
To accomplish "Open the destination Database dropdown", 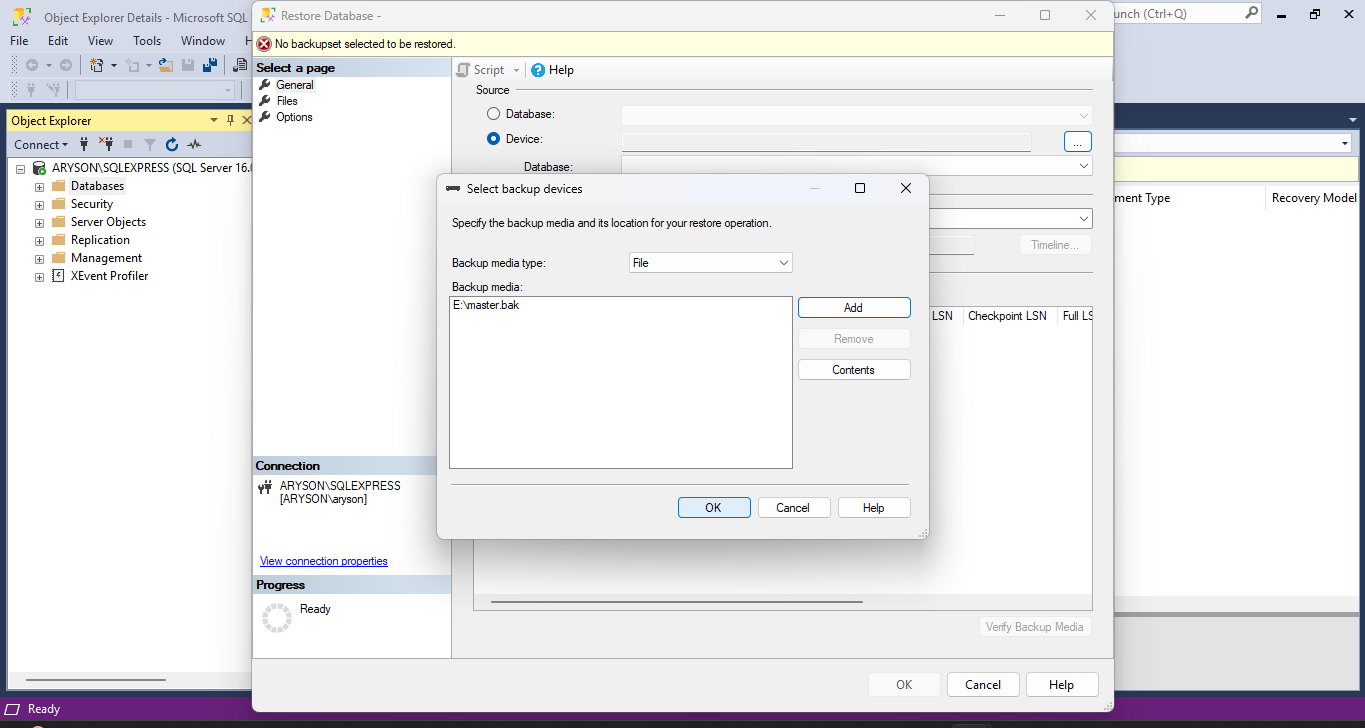I will [1083, 165].
